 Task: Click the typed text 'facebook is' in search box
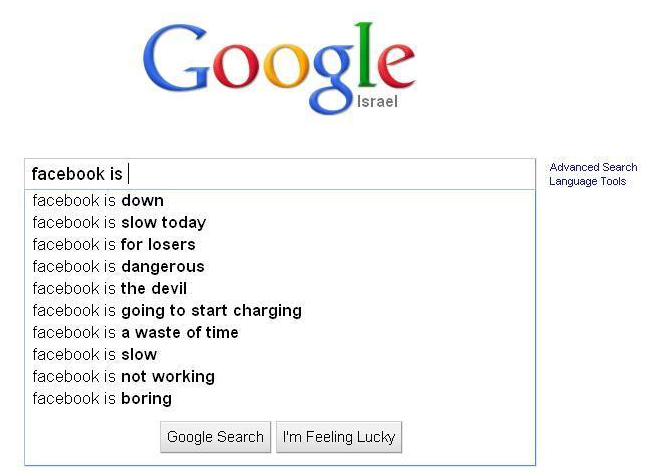[x=76, y=174]
